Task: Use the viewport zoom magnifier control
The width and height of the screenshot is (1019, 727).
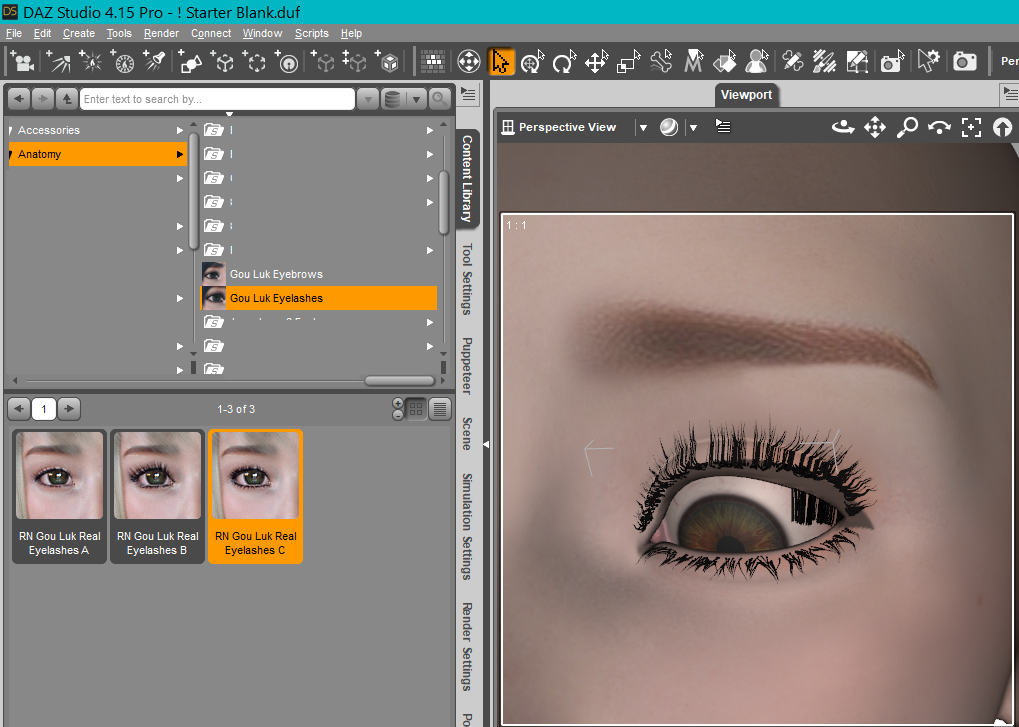Action: pos(907,127)
